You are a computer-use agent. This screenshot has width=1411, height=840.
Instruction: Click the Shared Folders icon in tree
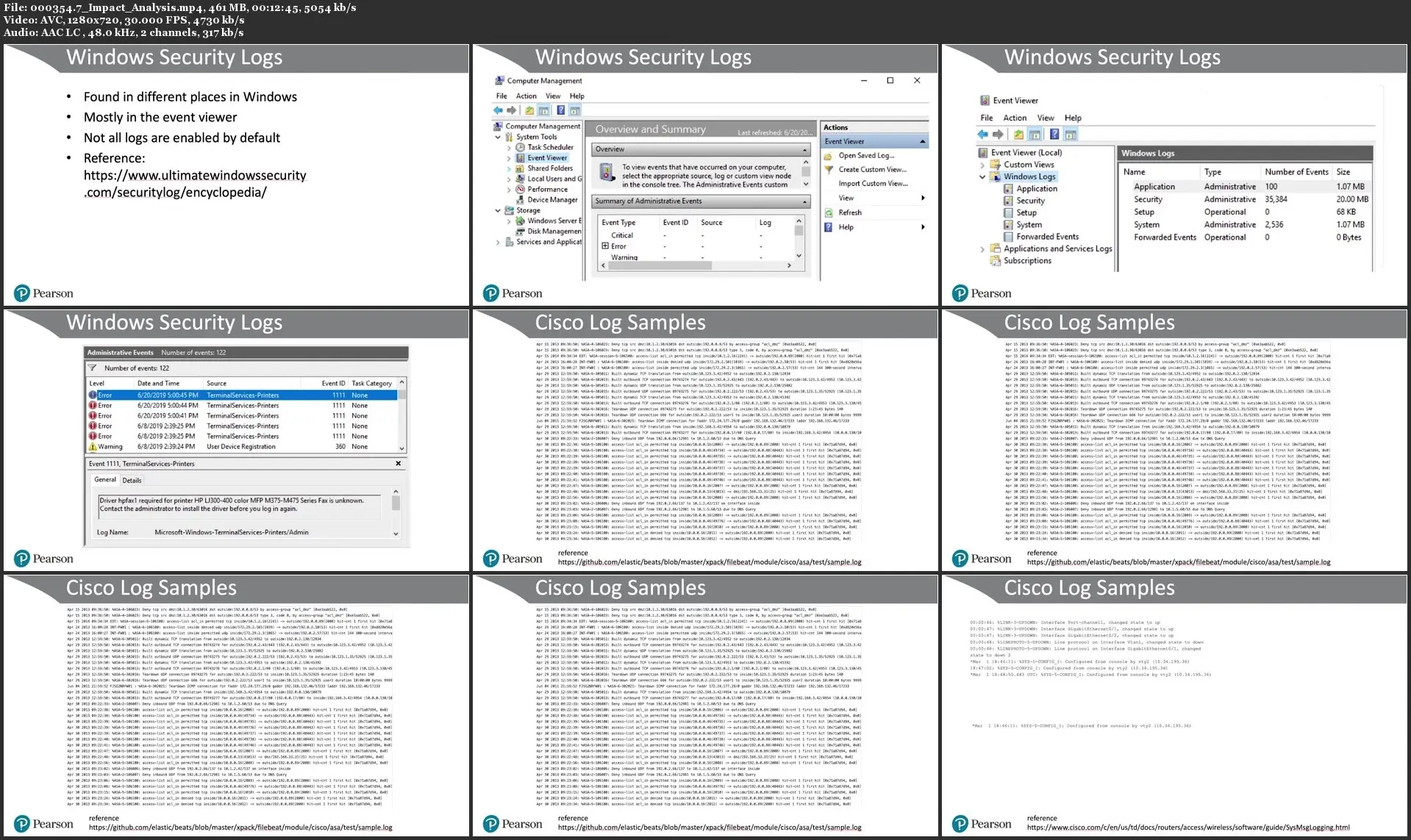(x=520, y=168)
